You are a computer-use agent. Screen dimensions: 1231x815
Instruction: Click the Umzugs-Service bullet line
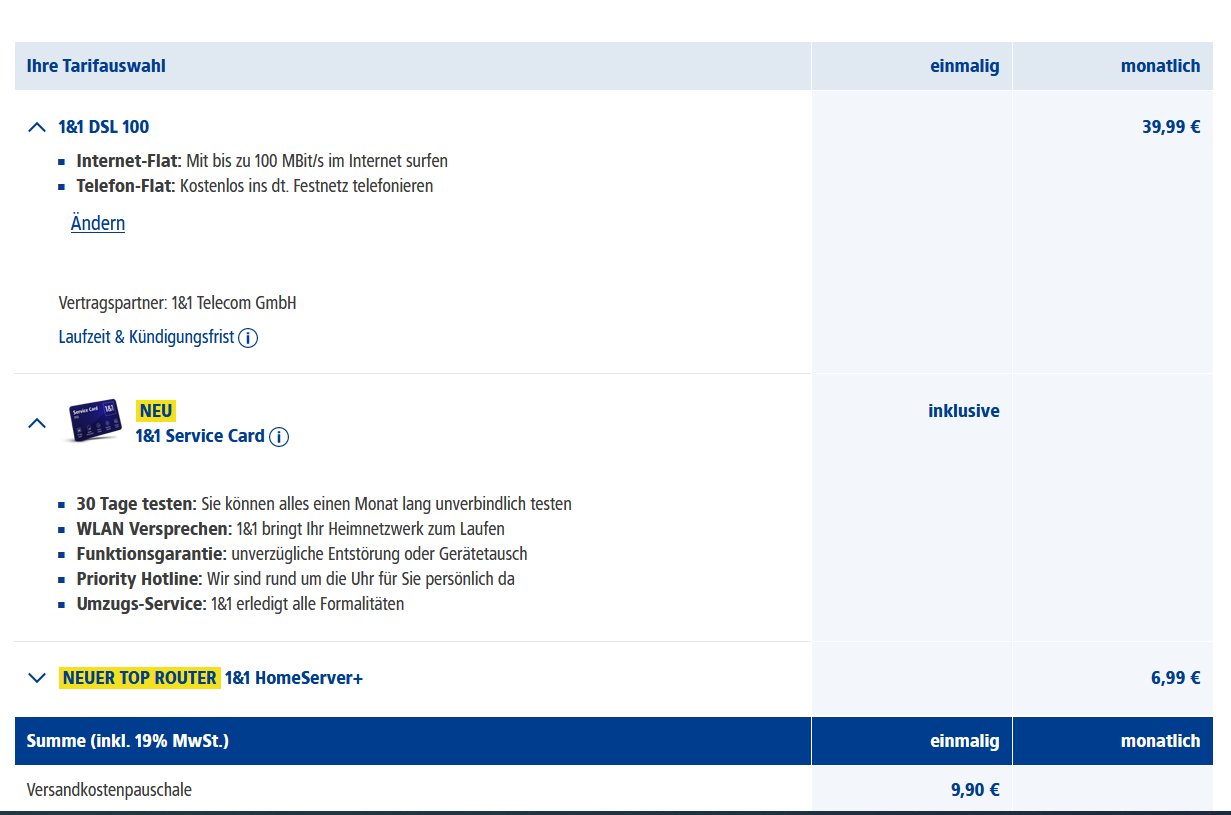(x=240, y=604)
